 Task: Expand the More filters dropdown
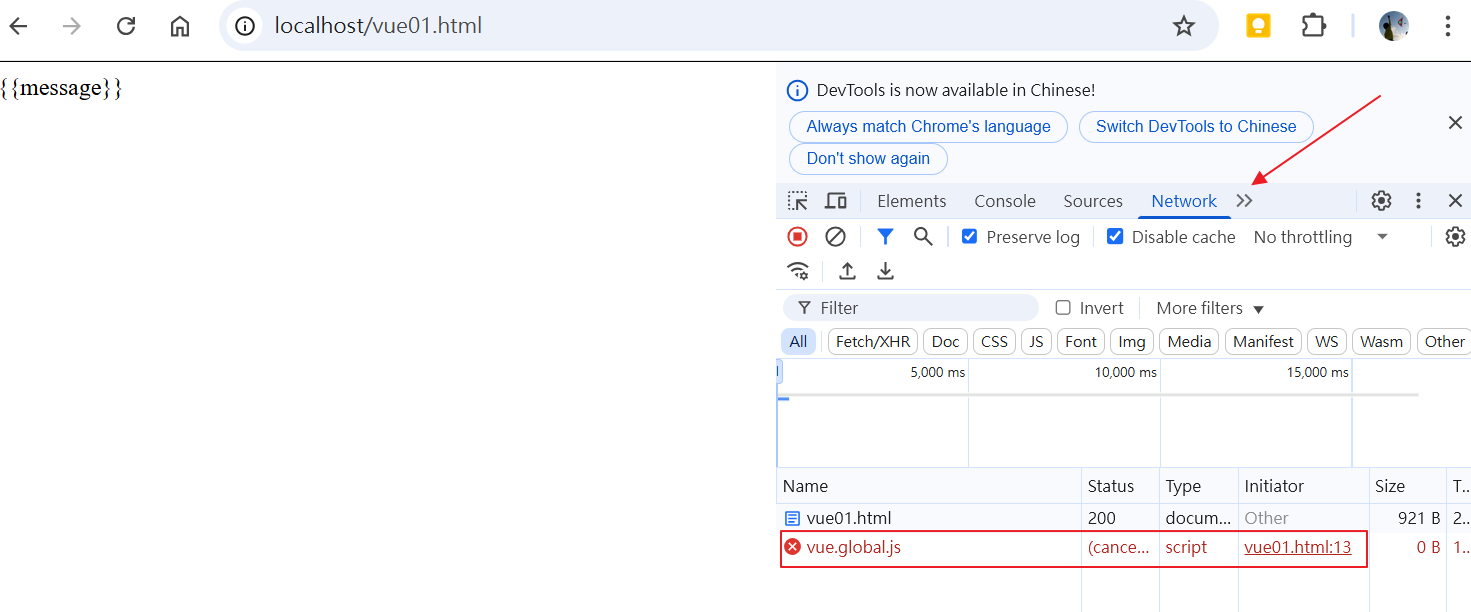pos(1210,308)
